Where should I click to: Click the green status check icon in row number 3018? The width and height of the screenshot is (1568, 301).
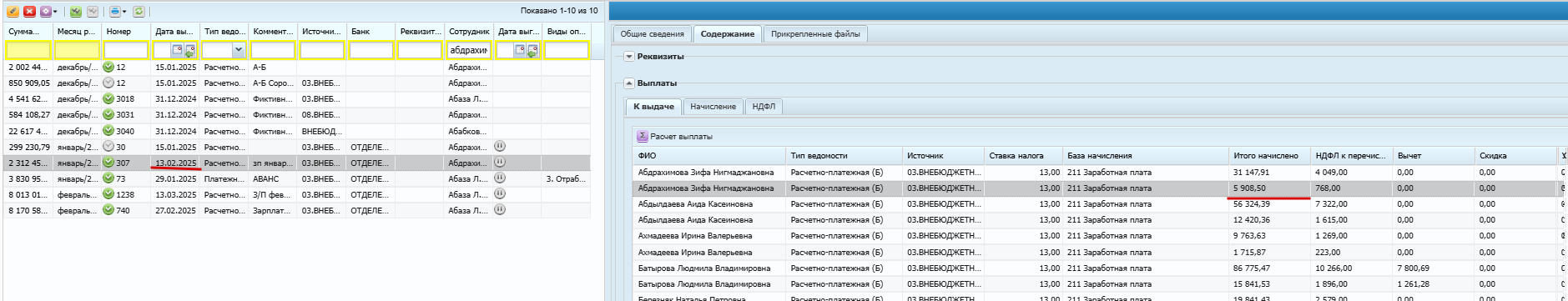click(x=108, y=98)
